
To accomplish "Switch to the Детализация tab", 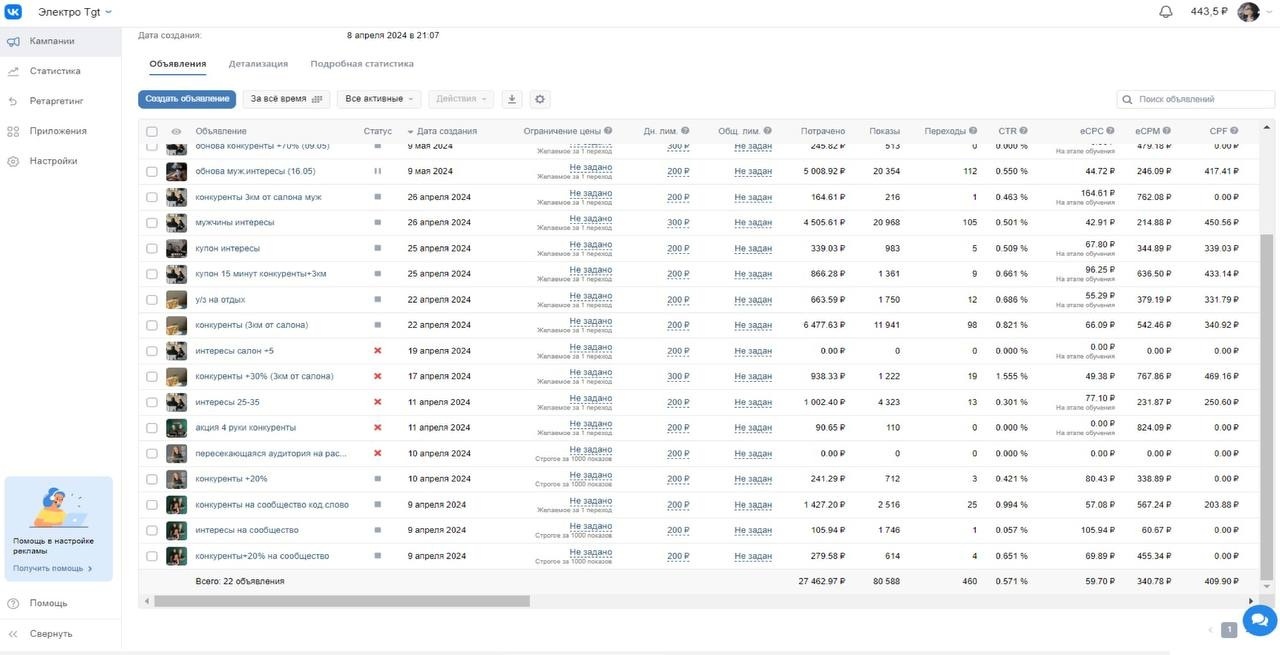I will point(258,64).
